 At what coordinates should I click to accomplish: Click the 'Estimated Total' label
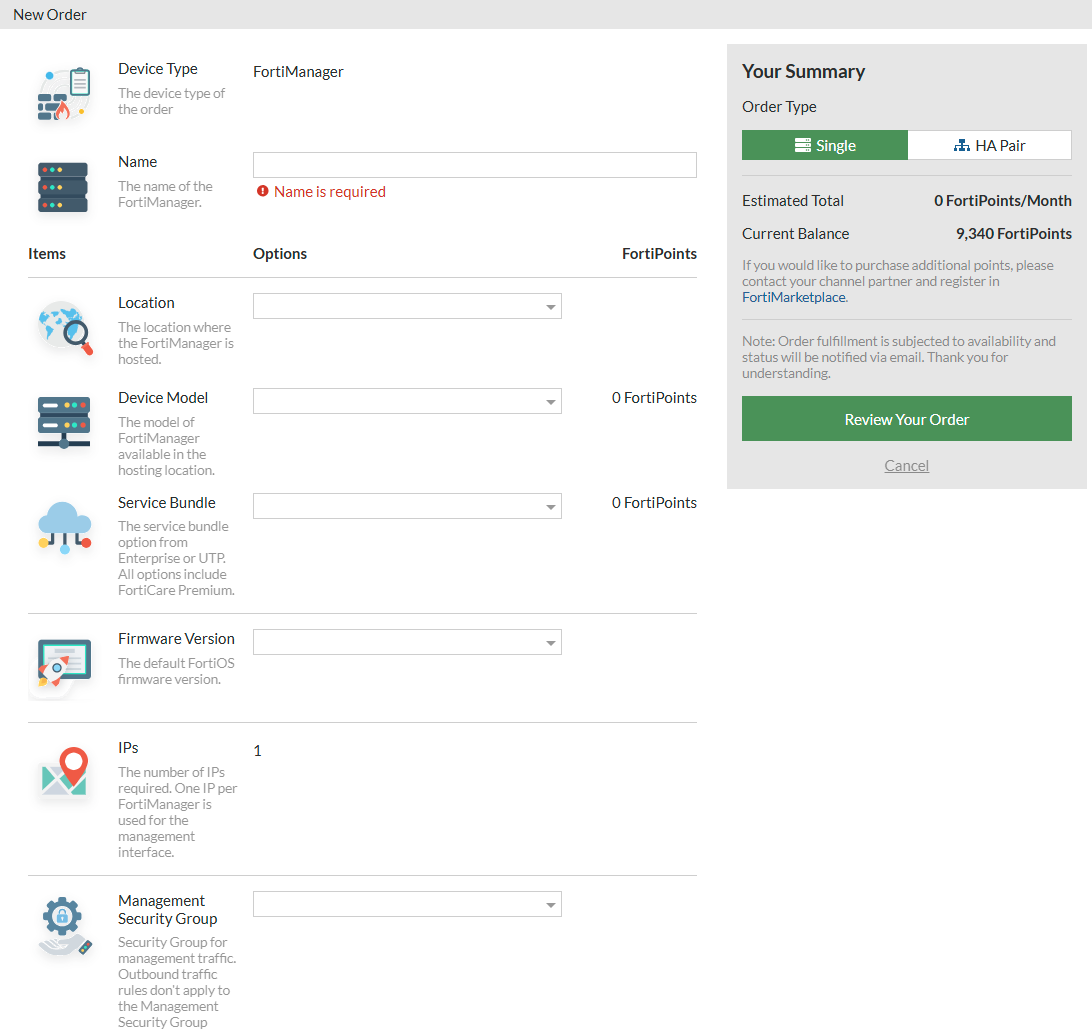(793, 201)
